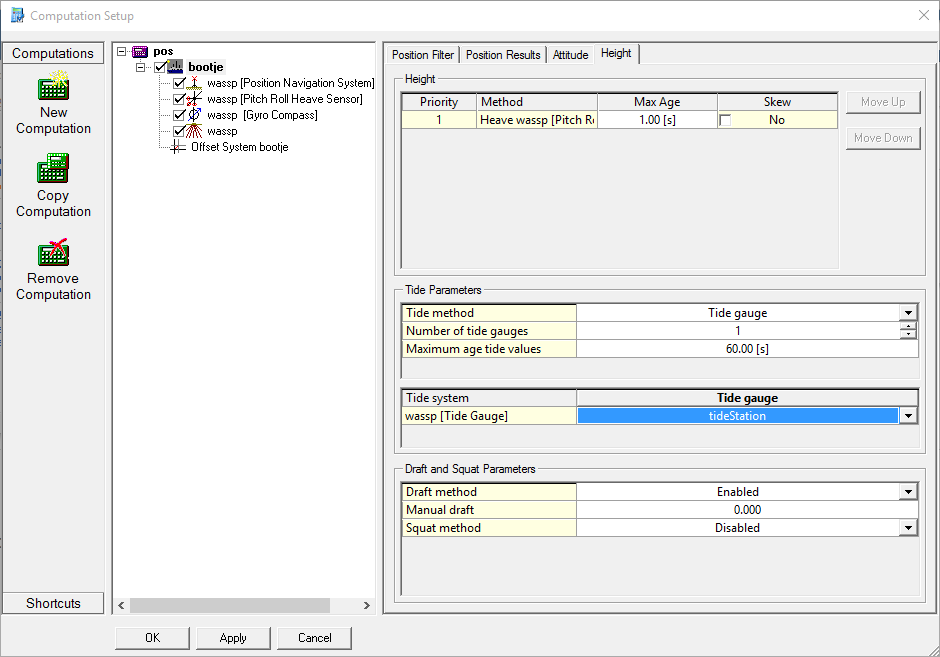The image size is (940, 657).
Task: Click the tree panel horizontal scrollbar
Action: click(x=229, y=606)
